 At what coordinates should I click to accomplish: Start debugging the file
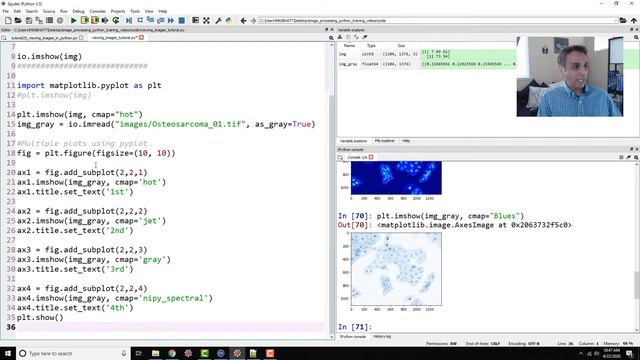129,20
